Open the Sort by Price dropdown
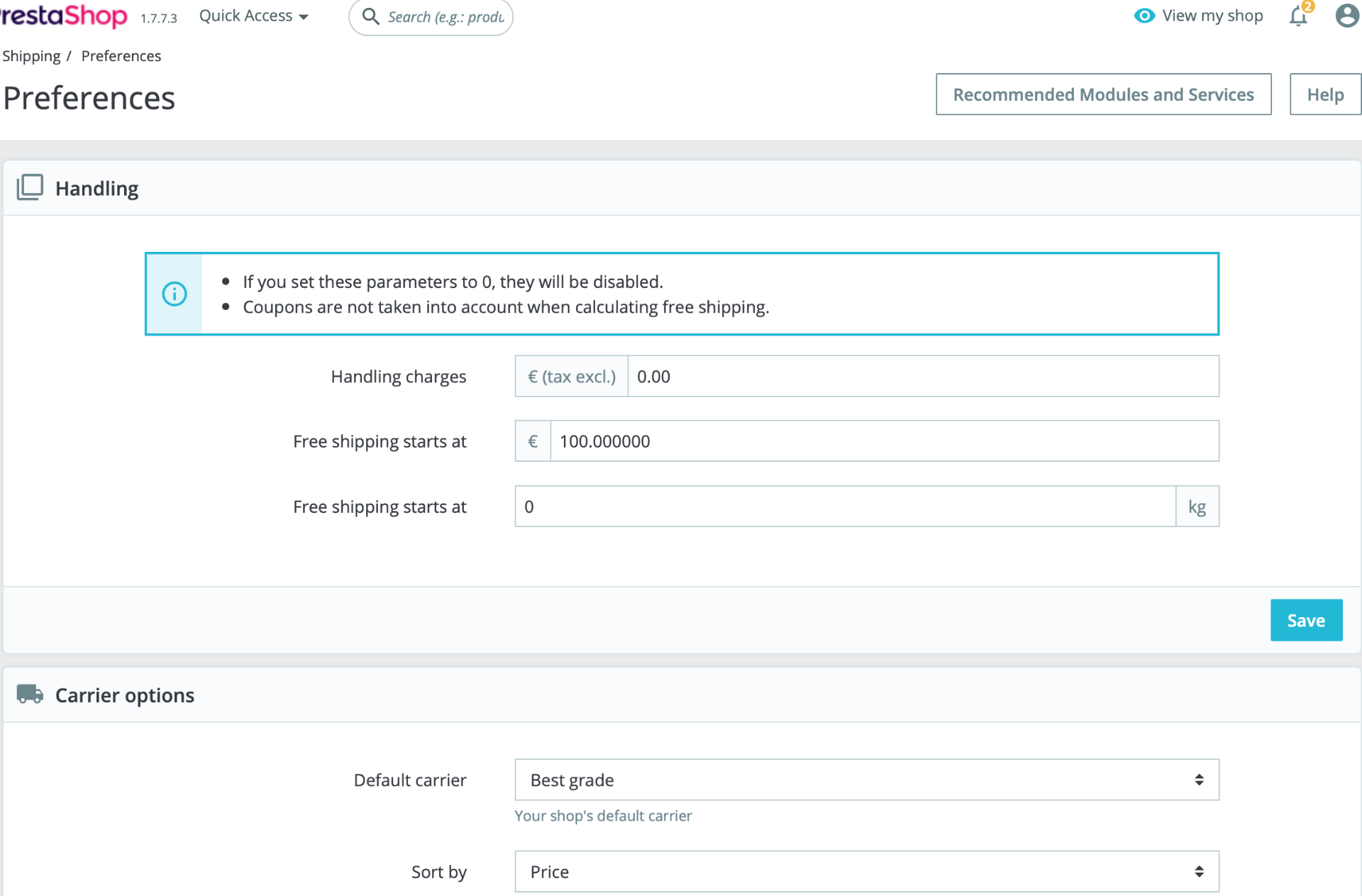Screen dimensions: 1362x896 (x=866, y=871)
